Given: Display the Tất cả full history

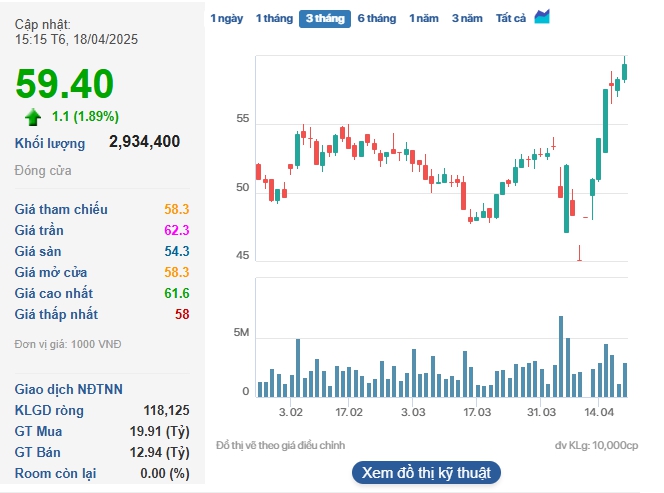Looking at the screenshot, I should (511, 19).
